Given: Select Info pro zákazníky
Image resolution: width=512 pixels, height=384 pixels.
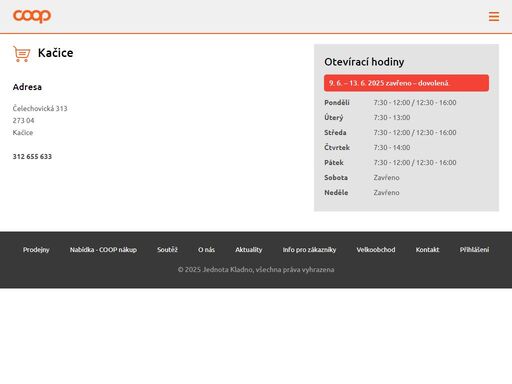Looking at the screenshot, I should click(309, 250).
